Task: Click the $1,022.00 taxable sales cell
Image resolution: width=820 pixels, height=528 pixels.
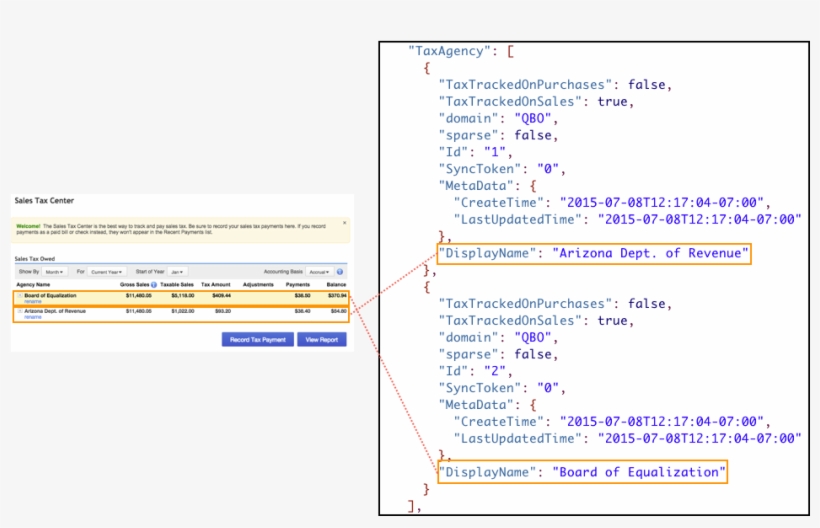Action: point(183,311)
